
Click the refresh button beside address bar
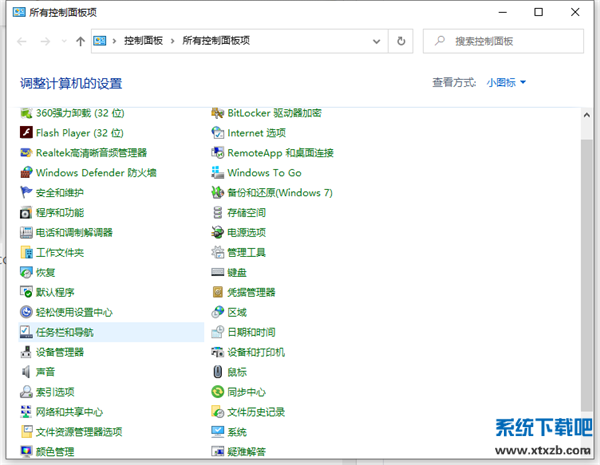(402, 41)
